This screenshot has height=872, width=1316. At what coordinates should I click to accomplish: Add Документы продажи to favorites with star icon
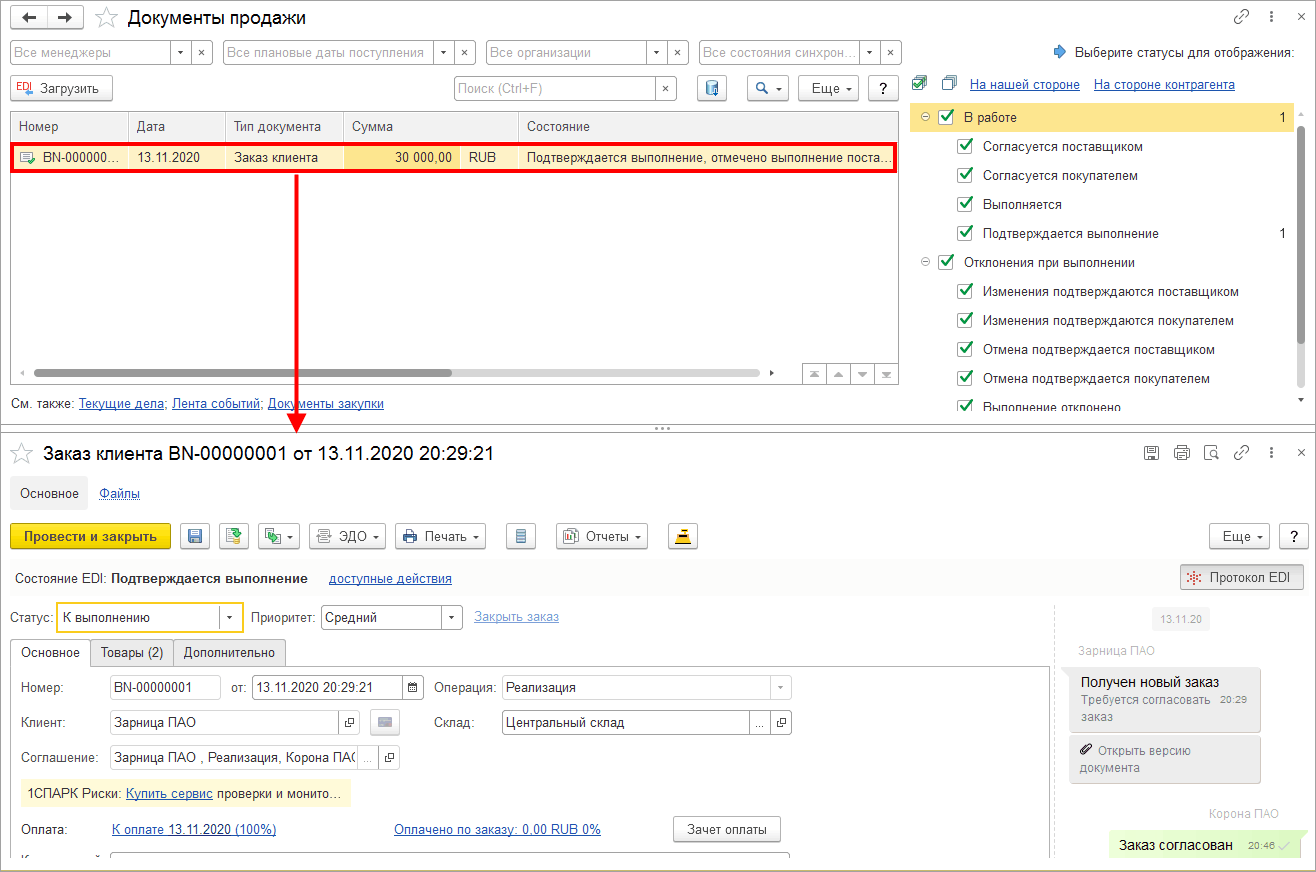[x=106, y=18]
